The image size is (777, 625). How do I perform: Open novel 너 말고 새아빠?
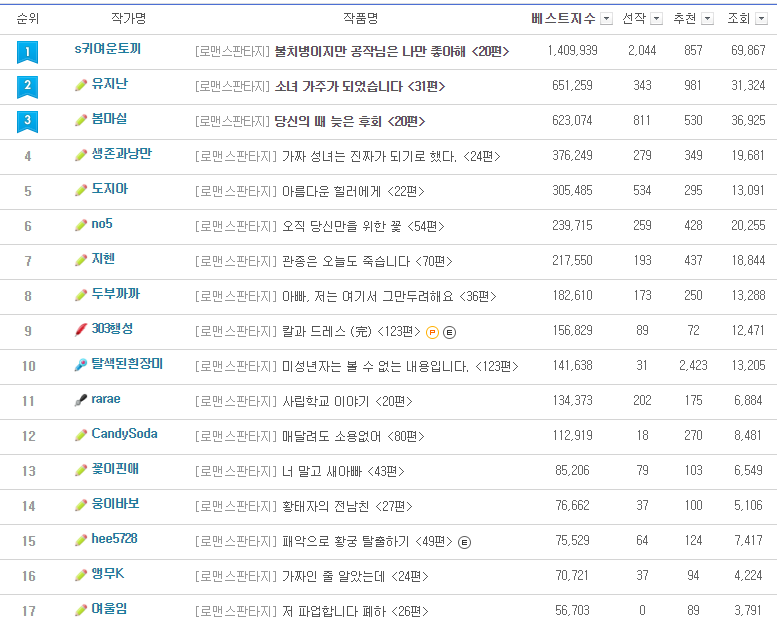pos(343,472)
